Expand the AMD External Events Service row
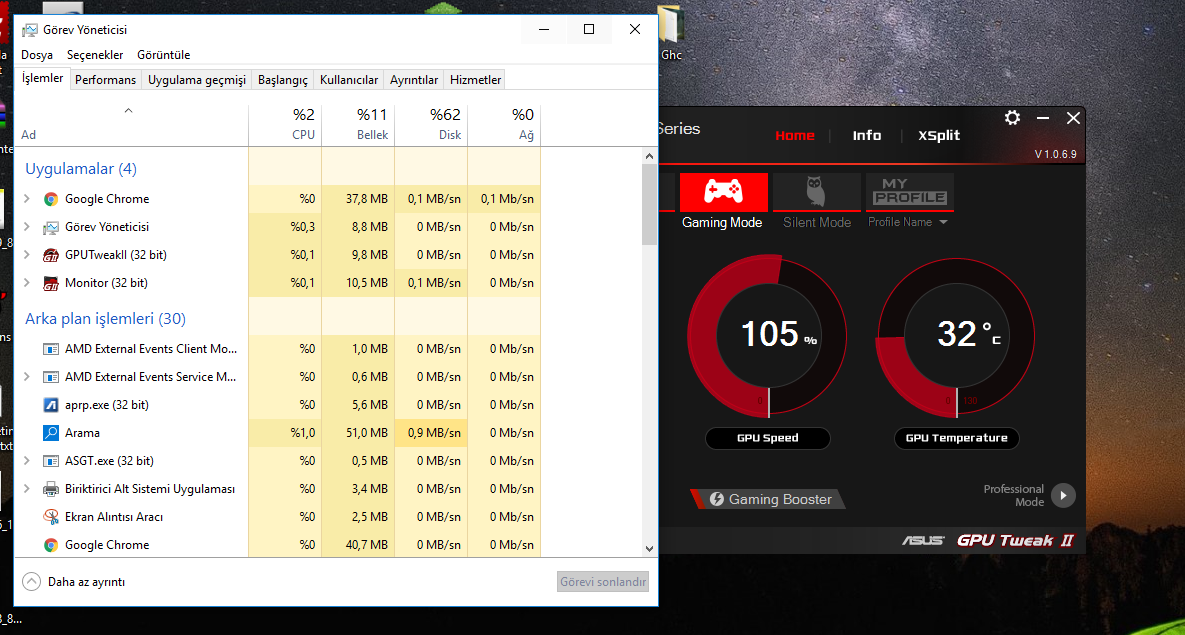The image size is (1185, 635). click(x=27, y=376)
